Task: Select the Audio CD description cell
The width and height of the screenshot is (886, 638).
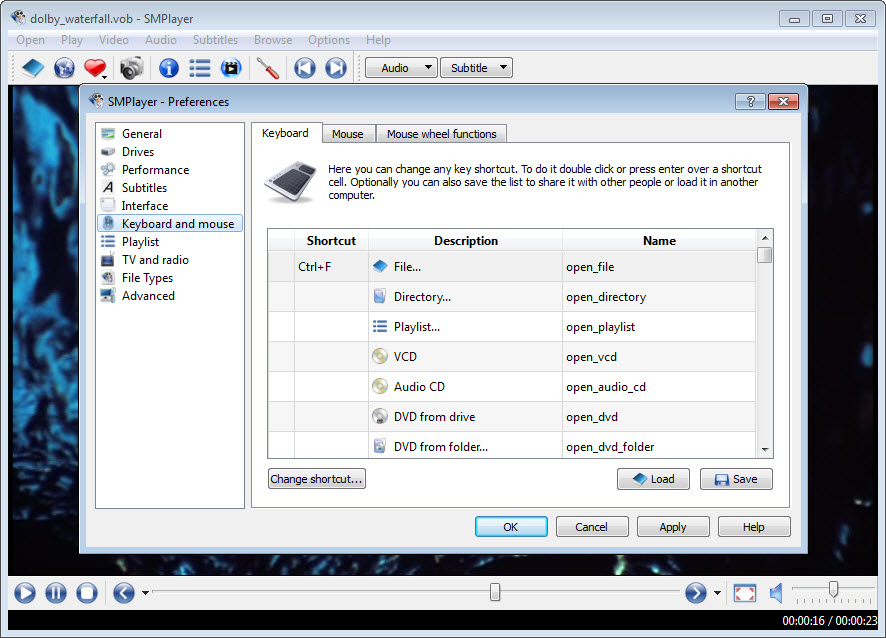Action: [x=466, y=387]
